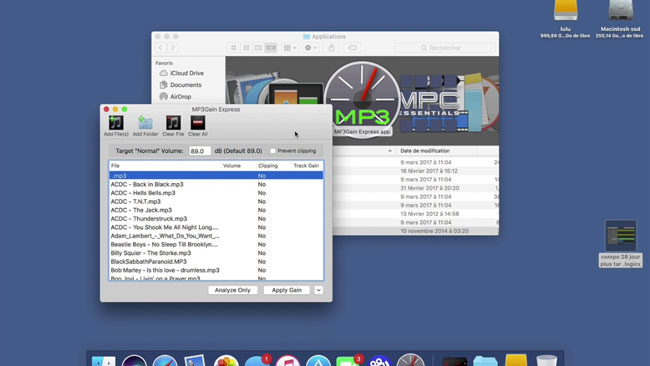Image resolution: width=650 pixels, height=366 pixels.
Task: Select 'ACDC - T.N.T.mp3' in the list
Action: pyautogui.click(x=216, y=201)
